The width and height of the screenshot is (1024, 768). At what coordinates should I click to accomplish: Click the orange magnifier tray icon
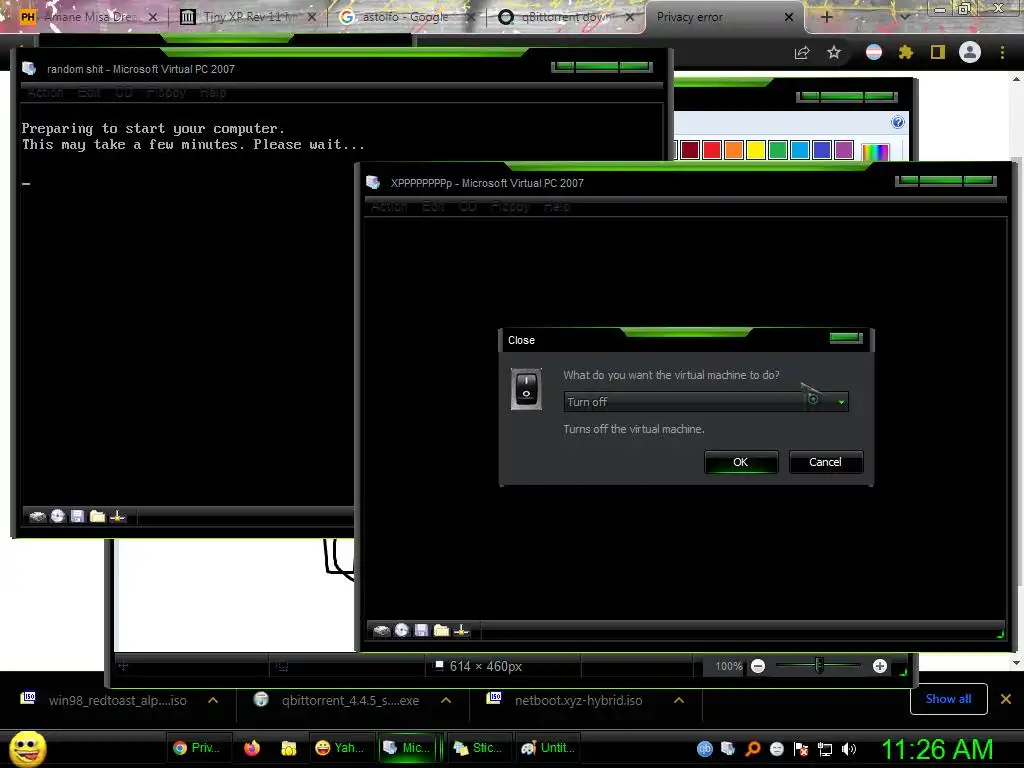(752, 749)
